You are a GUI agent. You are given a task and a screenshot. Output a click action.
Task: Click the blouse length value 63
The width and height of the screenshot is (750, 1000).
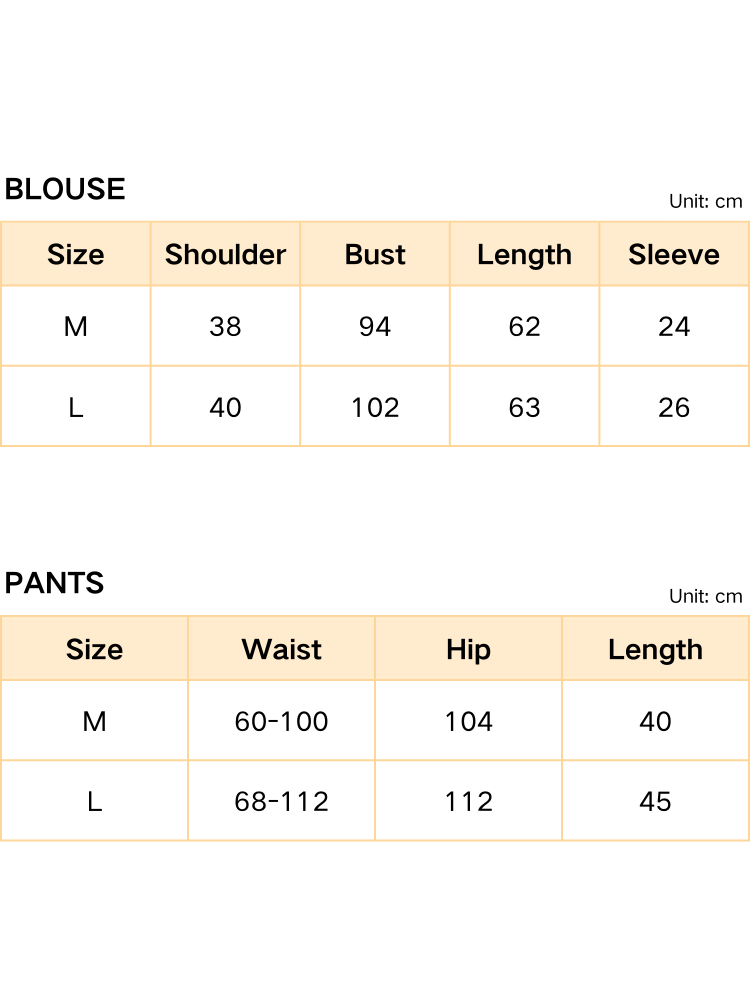[524, 408]
